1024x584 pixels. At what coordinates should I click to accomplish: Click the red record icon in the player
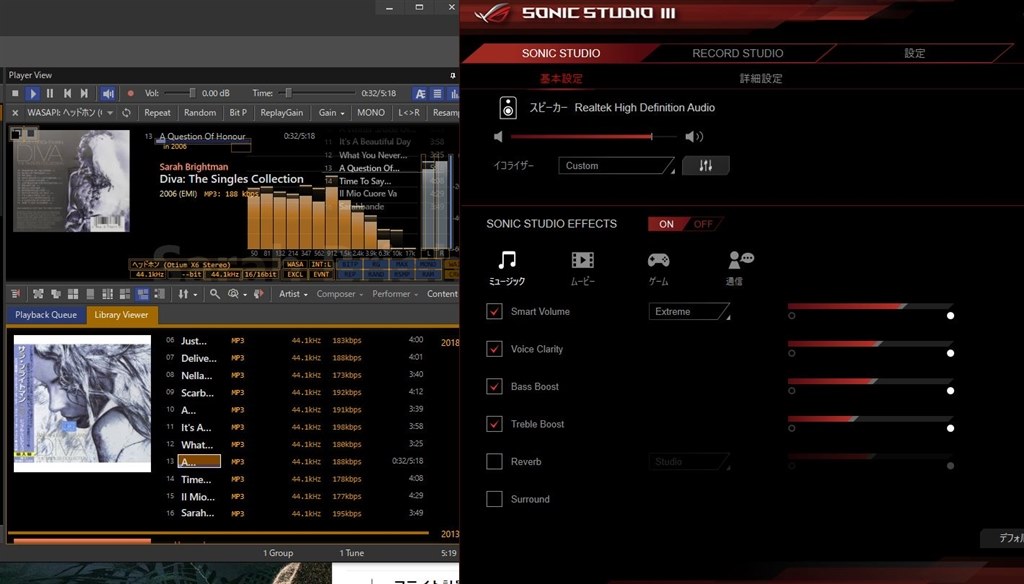[130, 93]
